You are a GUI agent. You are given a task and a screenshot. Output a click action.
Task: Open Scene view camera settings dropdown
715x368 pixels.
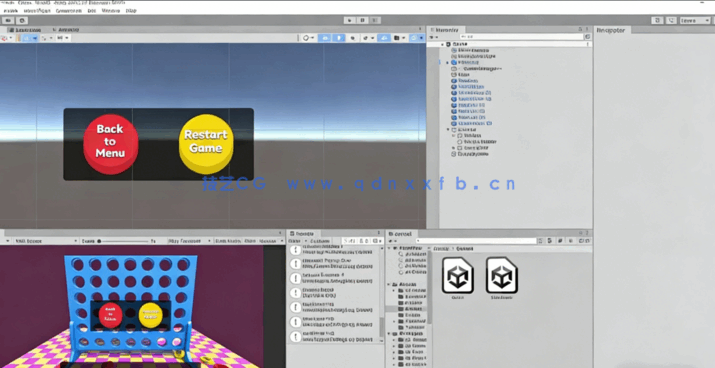click(399, 38)
